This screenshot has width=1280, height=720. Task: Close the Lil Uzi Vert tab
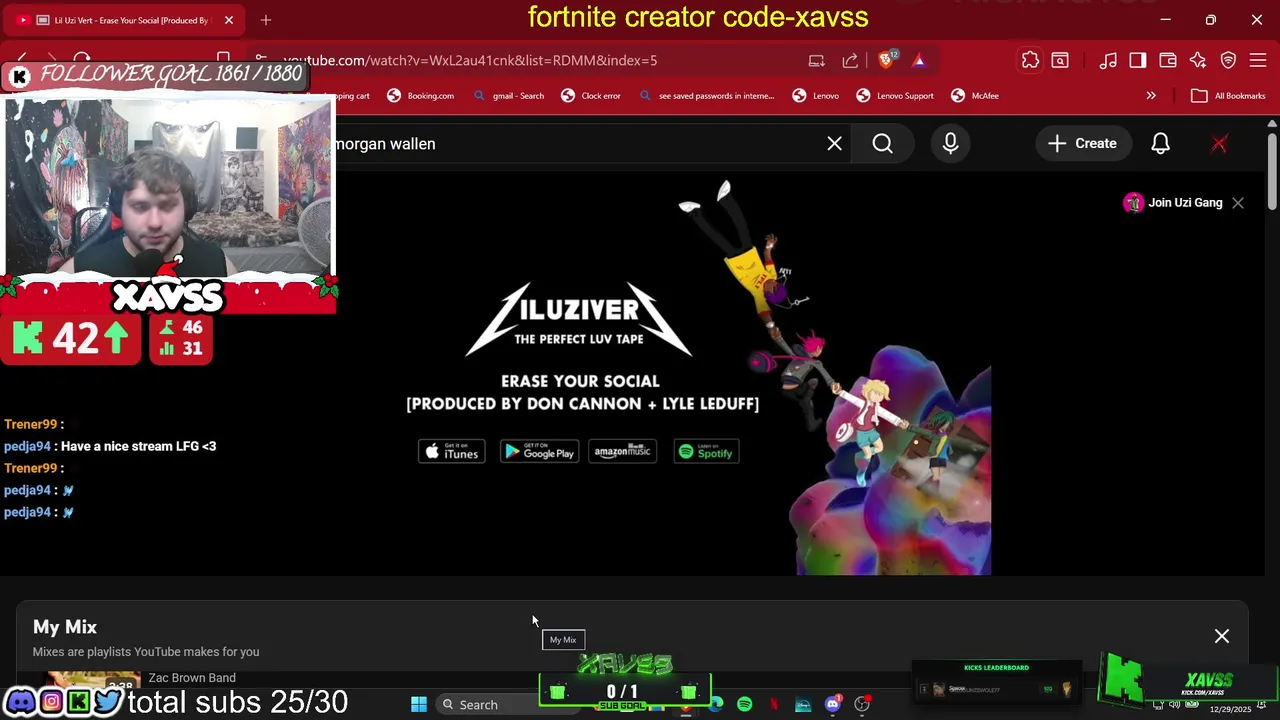coord(229,20)
